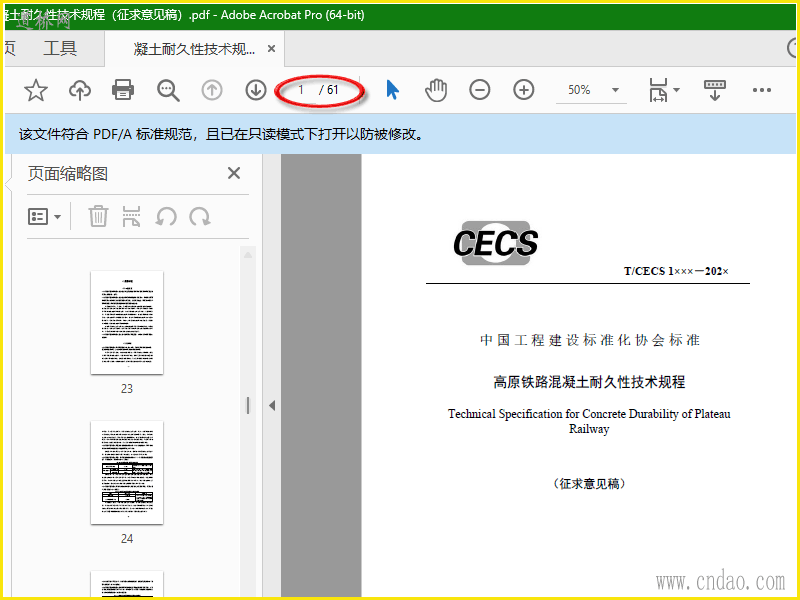Click the / 61 total pages label
The width and height of the screenshot is (800, 600).
click(329, 90)
